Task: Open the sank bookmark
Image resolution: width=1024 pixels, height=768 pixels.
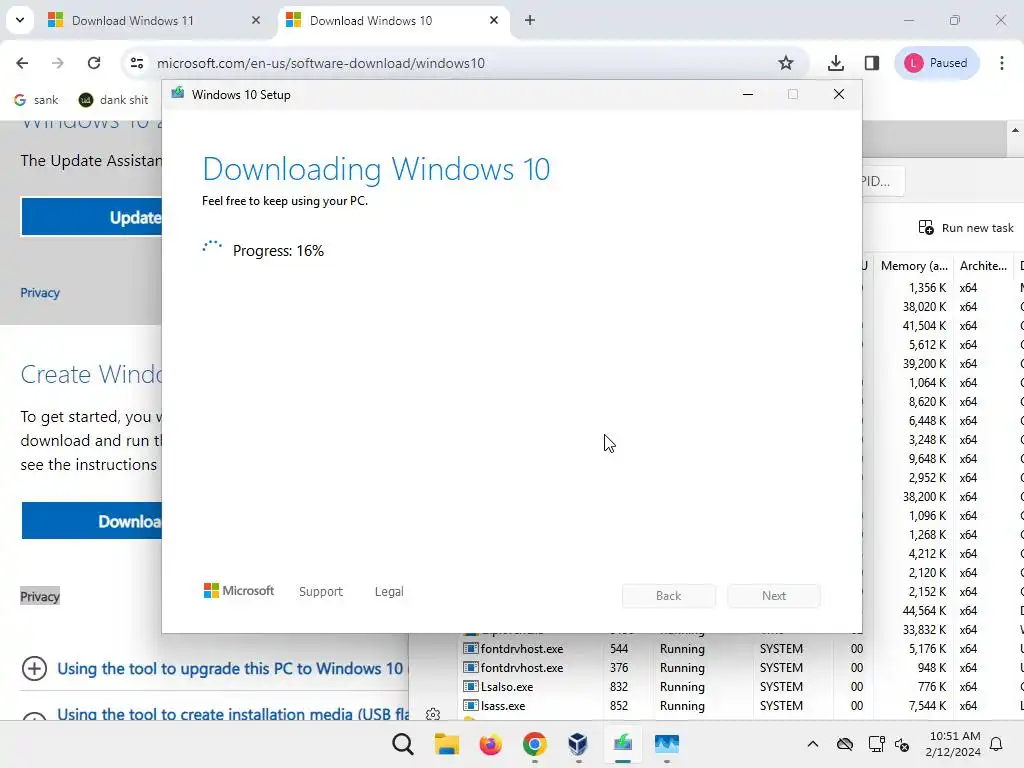Action: coord(37,100)
